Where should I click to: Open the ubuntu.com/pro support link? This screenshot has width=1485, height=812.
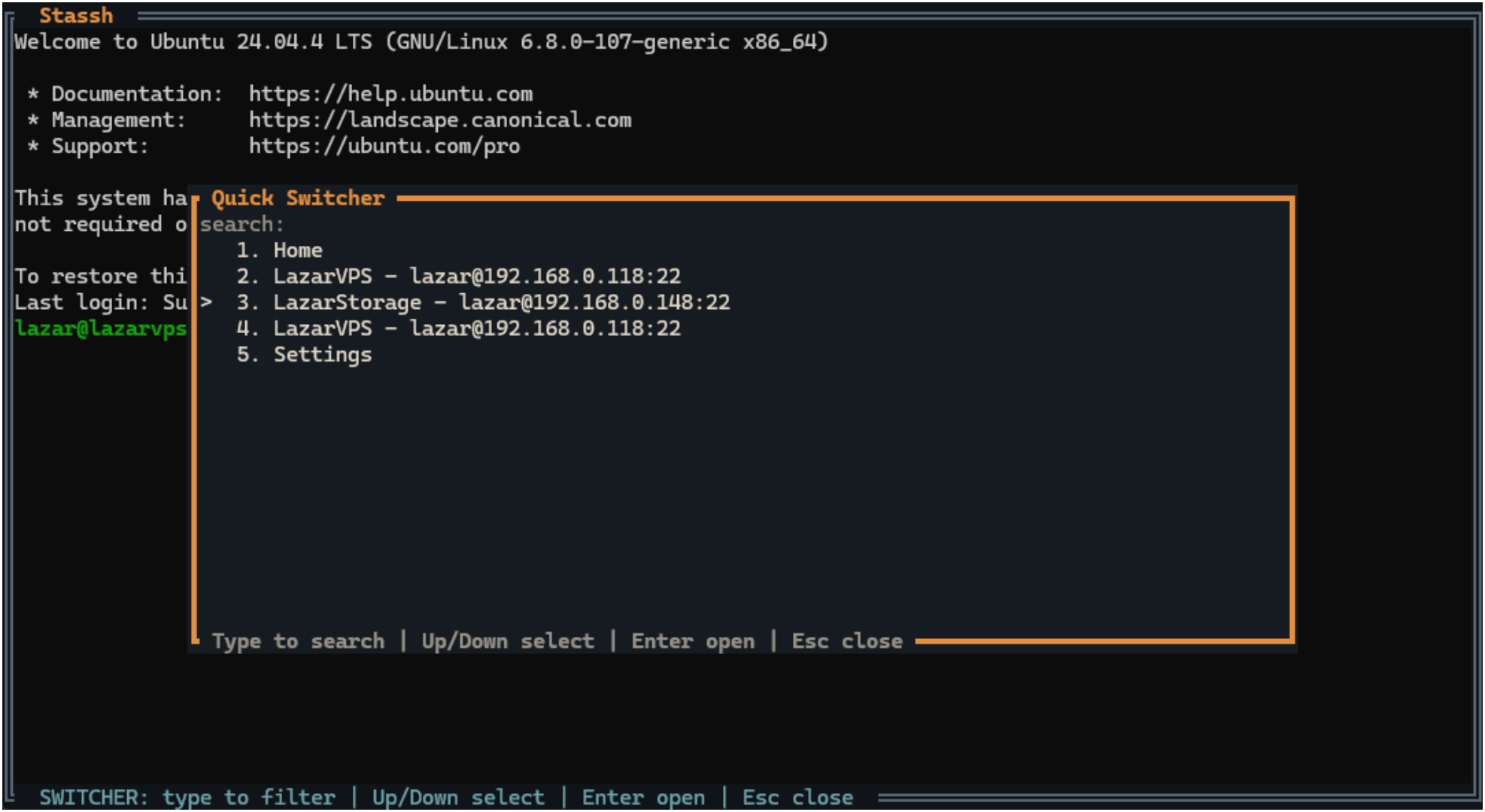(384, 146)
